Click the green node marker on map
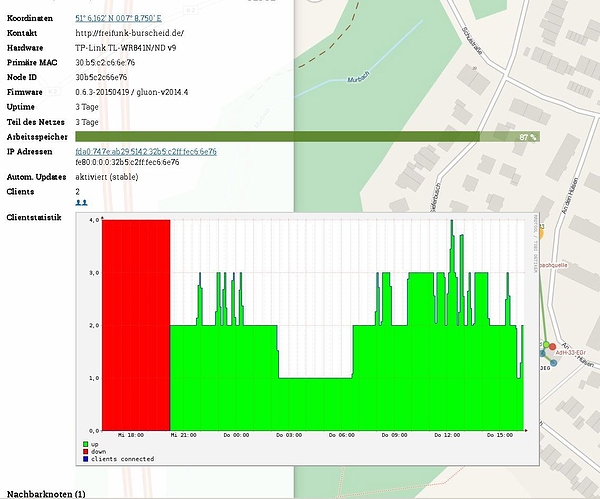This screenshot has height=499, width=600. (546, 345)
